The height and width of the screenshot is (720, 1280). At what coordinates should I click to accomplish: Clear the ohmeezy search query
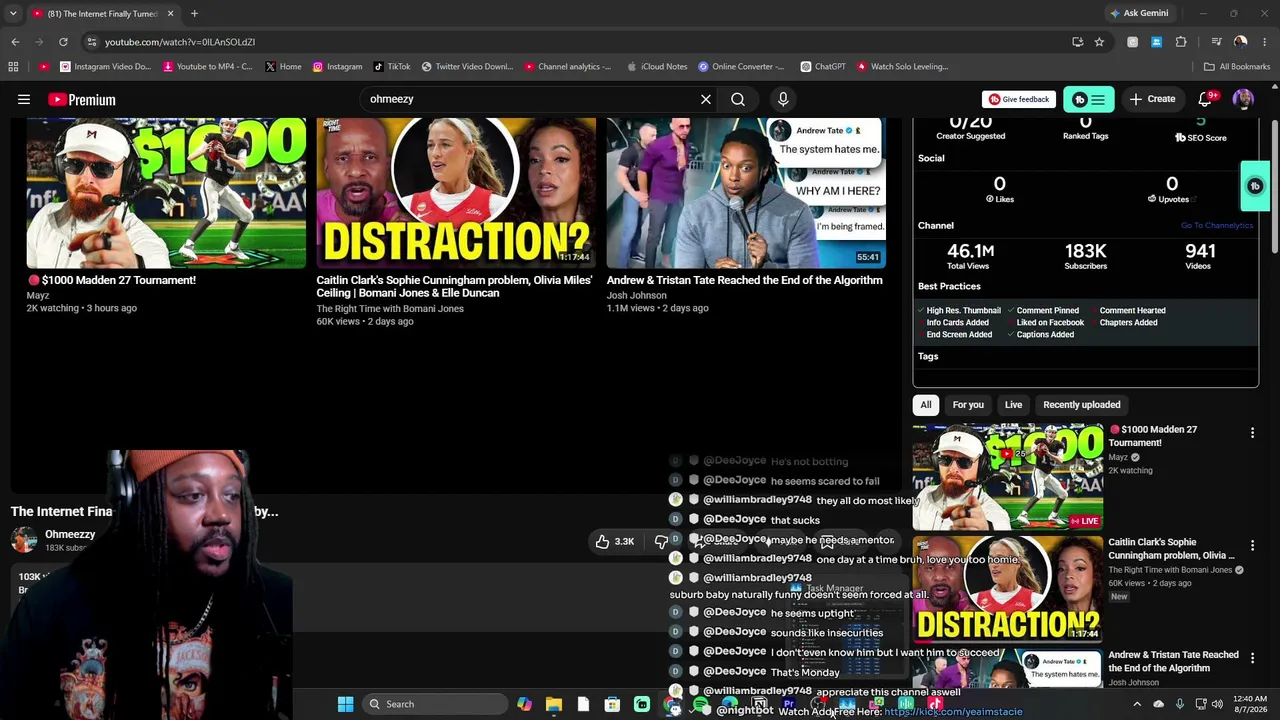[706, 99]
